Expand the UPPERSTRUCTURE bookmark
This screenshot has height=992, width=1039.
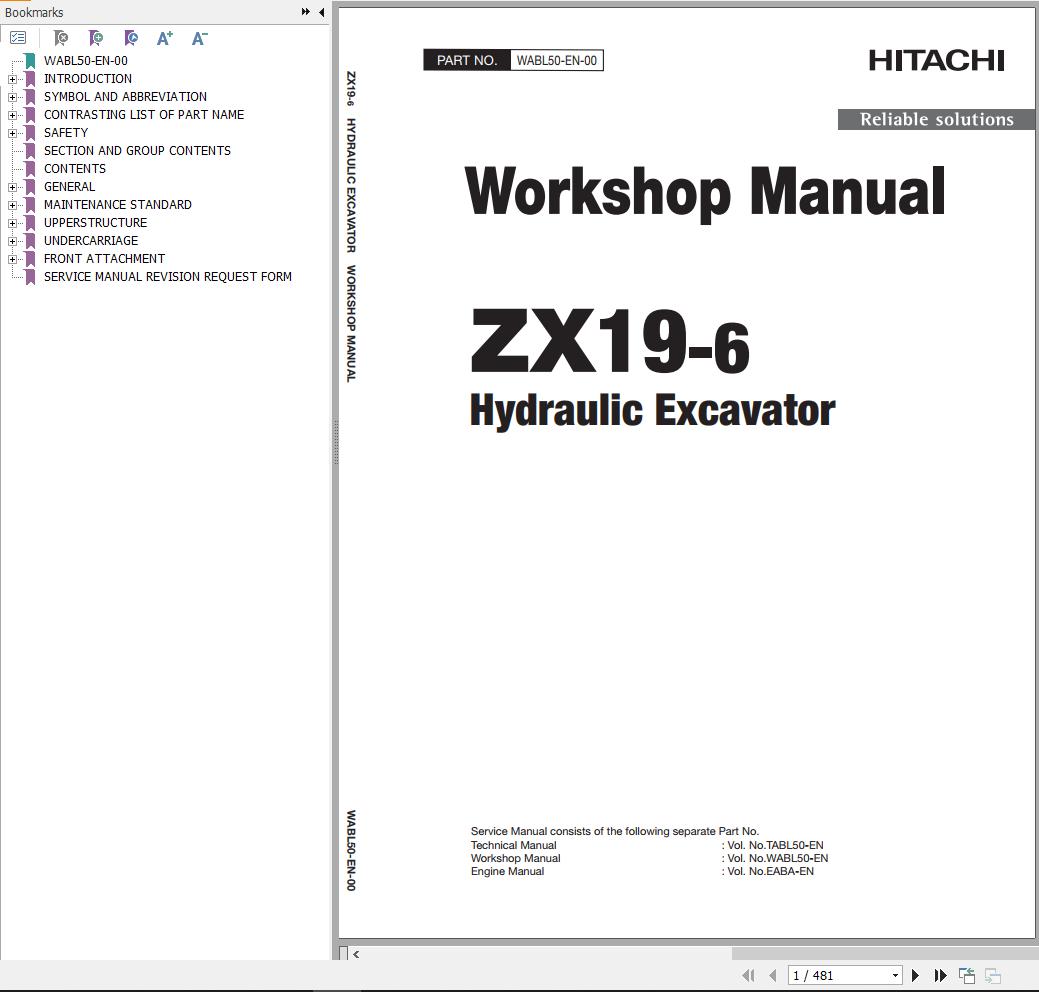12,223
